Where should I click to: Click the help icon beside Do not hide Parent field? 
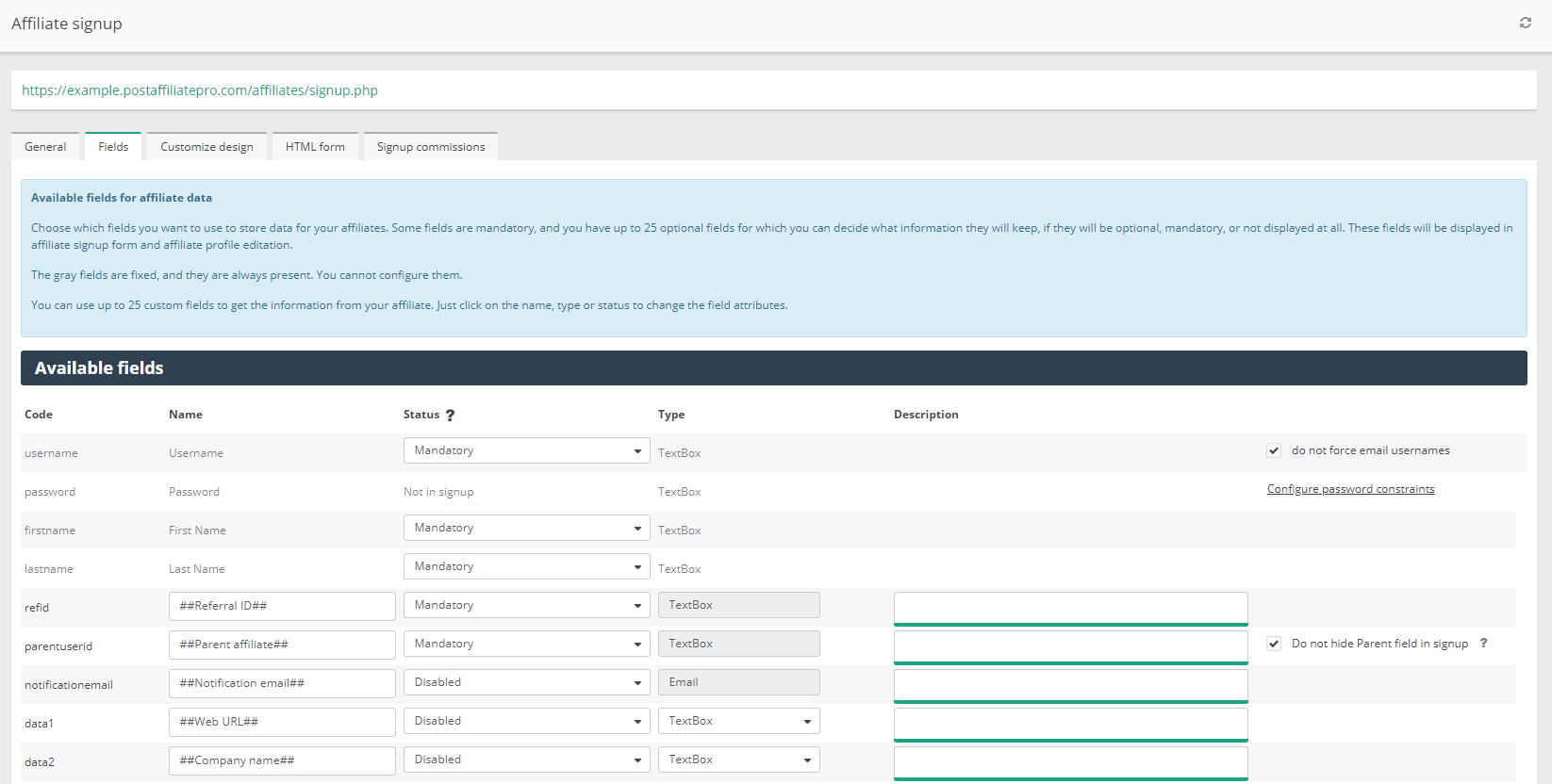tap(1483, 643)
